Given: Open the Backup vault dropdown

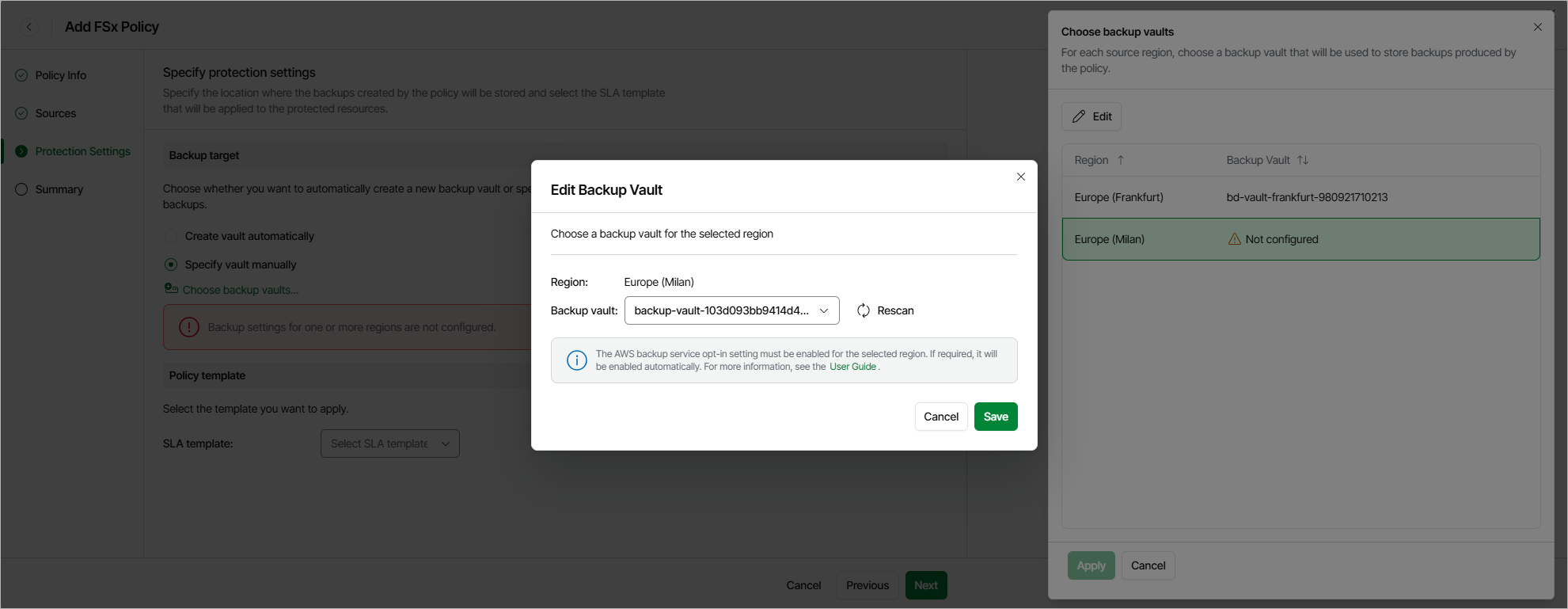Looking at the screenshot, I should click(x=731, y=310).
